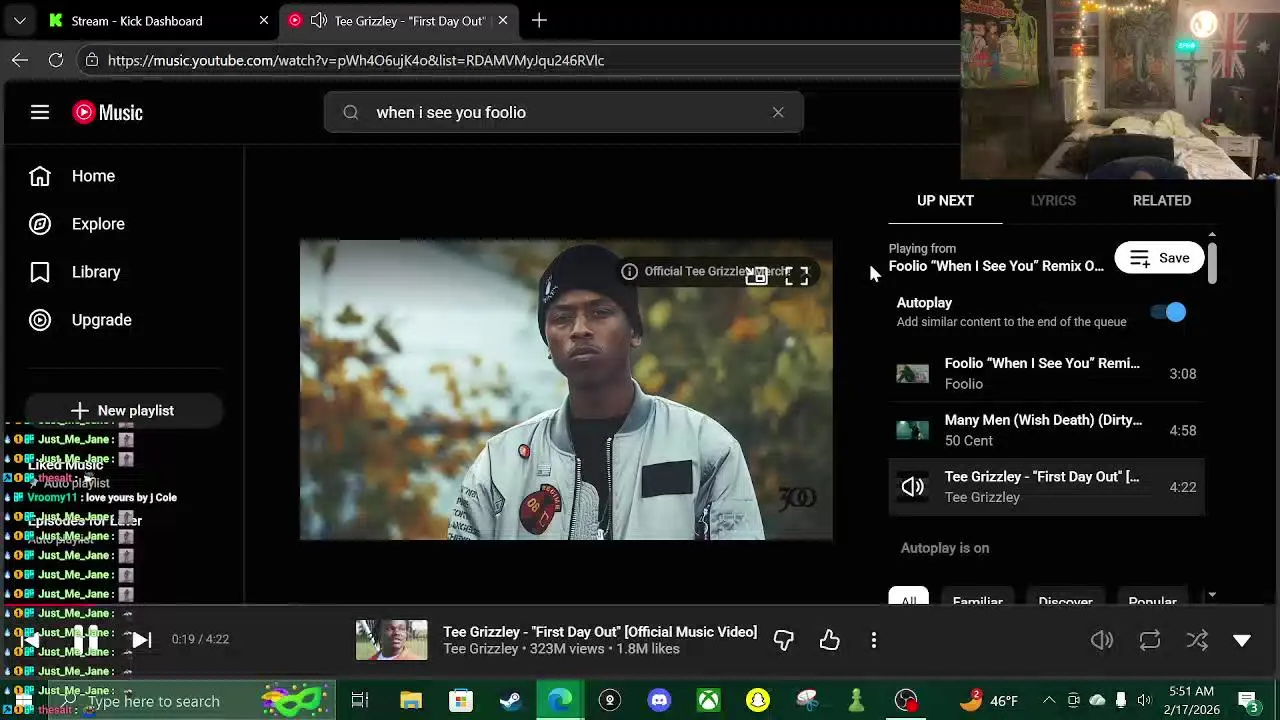
Task: Open File Explorer from the taskbar
Action: (411, 700)
